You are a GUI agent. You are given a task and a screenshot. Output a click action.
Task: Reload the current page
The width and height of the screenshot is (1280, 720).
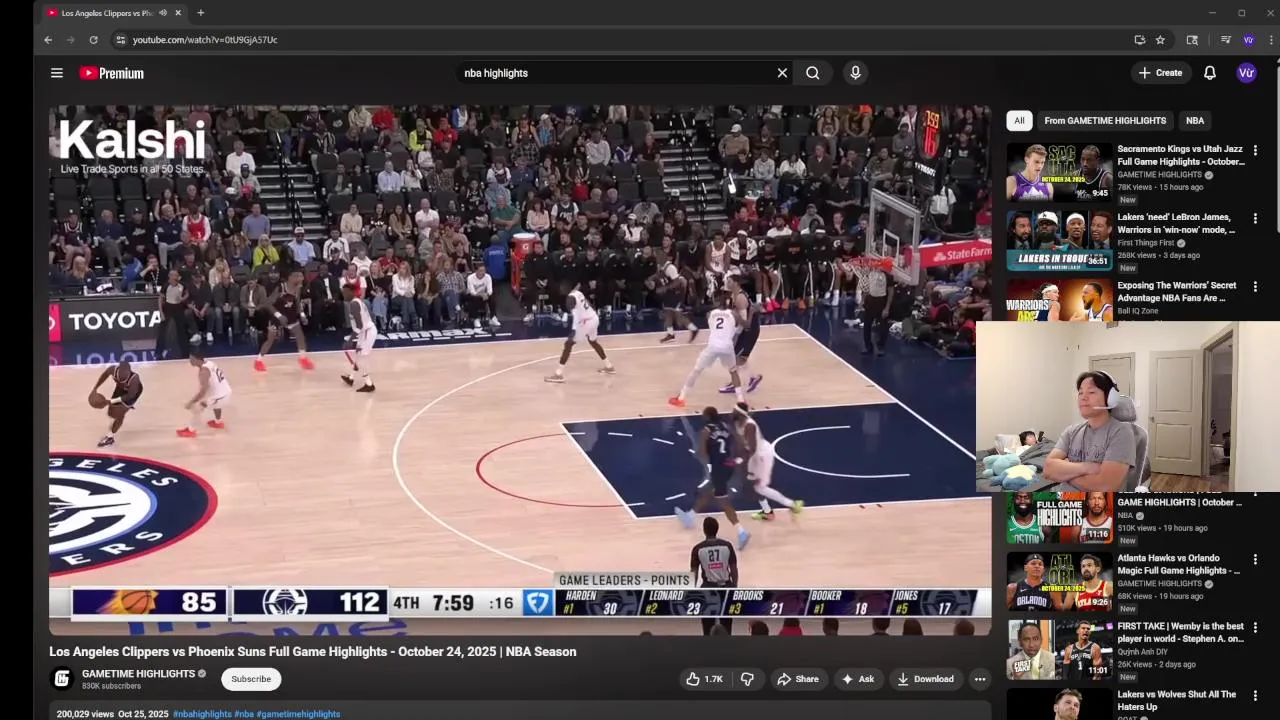click(93, 40)
